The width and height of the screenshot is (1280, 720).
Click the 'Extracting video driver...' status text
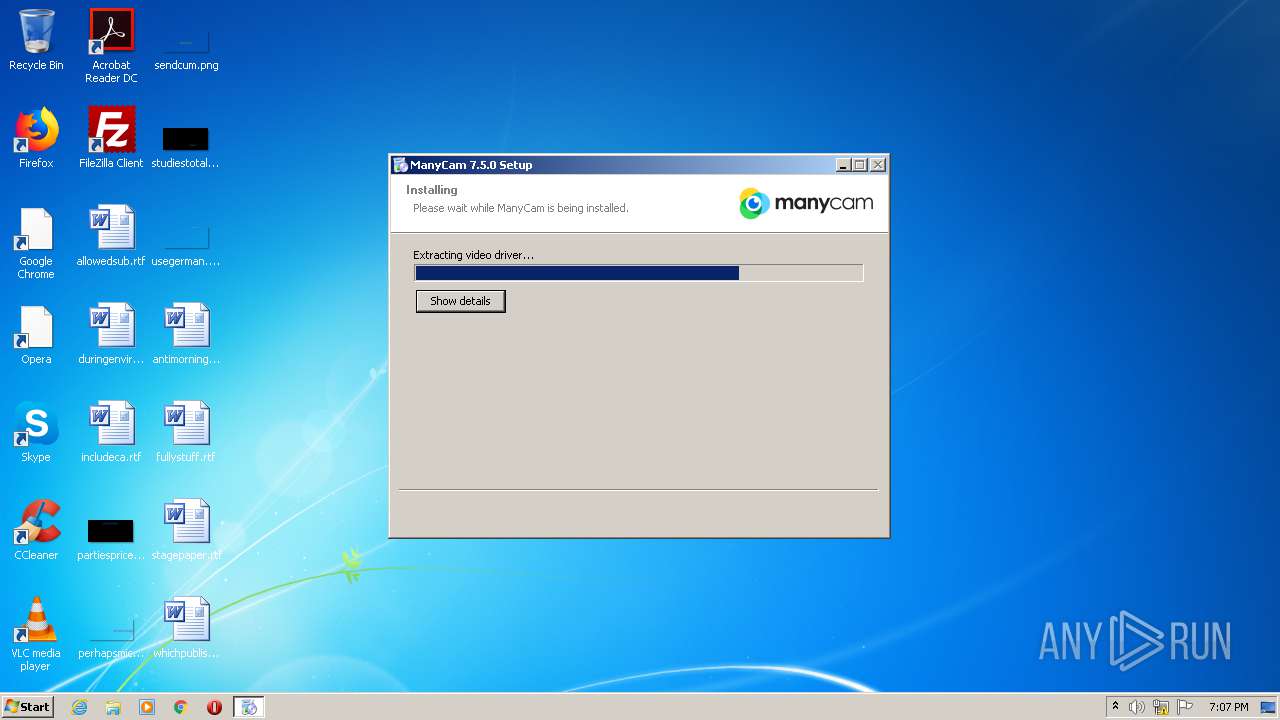(473, 255)
